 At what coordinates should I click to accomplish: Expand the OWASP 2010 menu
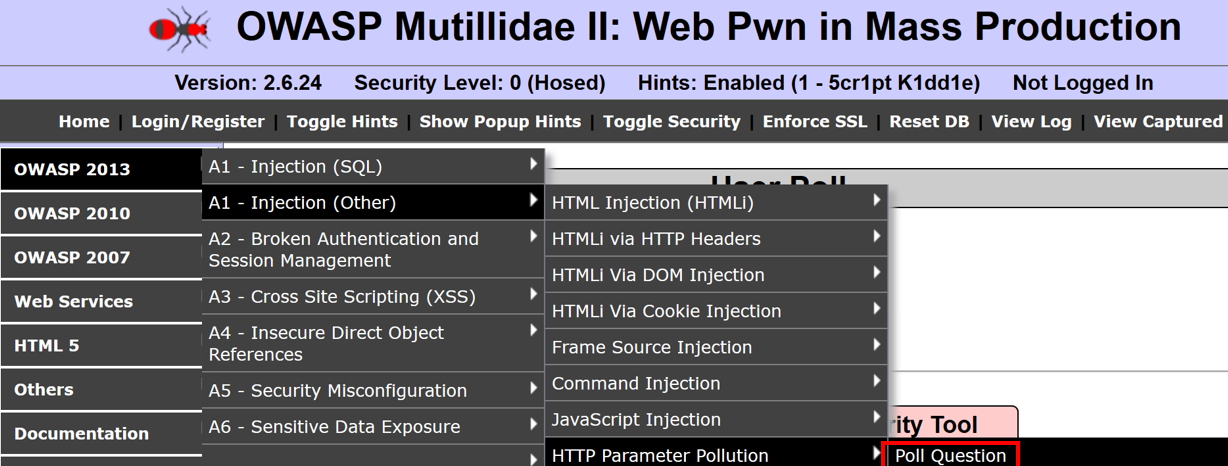72,213
